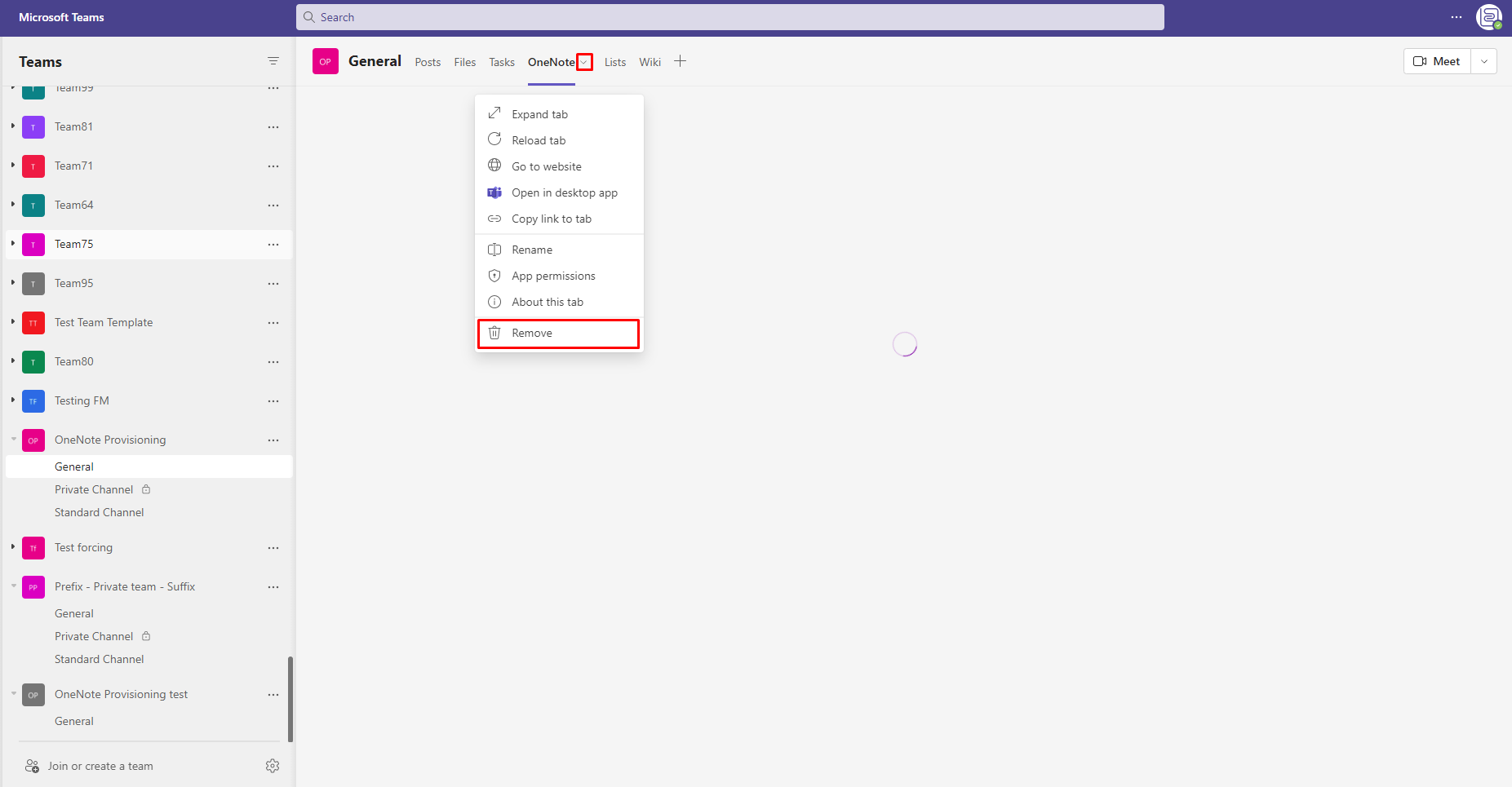Open Team64 more options ellipsis

[273, 206]
